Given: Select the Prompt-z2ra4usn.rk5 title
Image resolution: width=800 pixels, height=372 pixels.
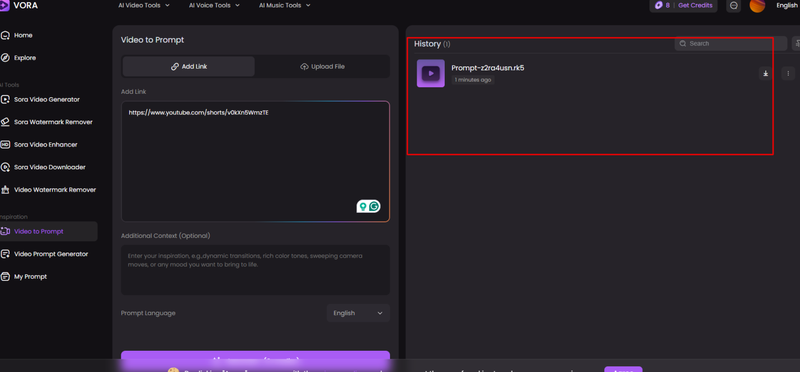Looking at the screenshot, I should click(x=487, y=68).
